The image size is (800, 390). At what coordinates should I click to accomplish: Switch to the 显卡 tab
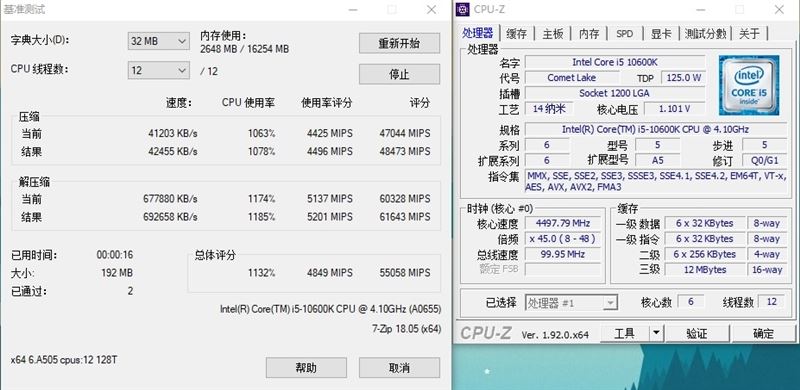(x=661, y=34)
